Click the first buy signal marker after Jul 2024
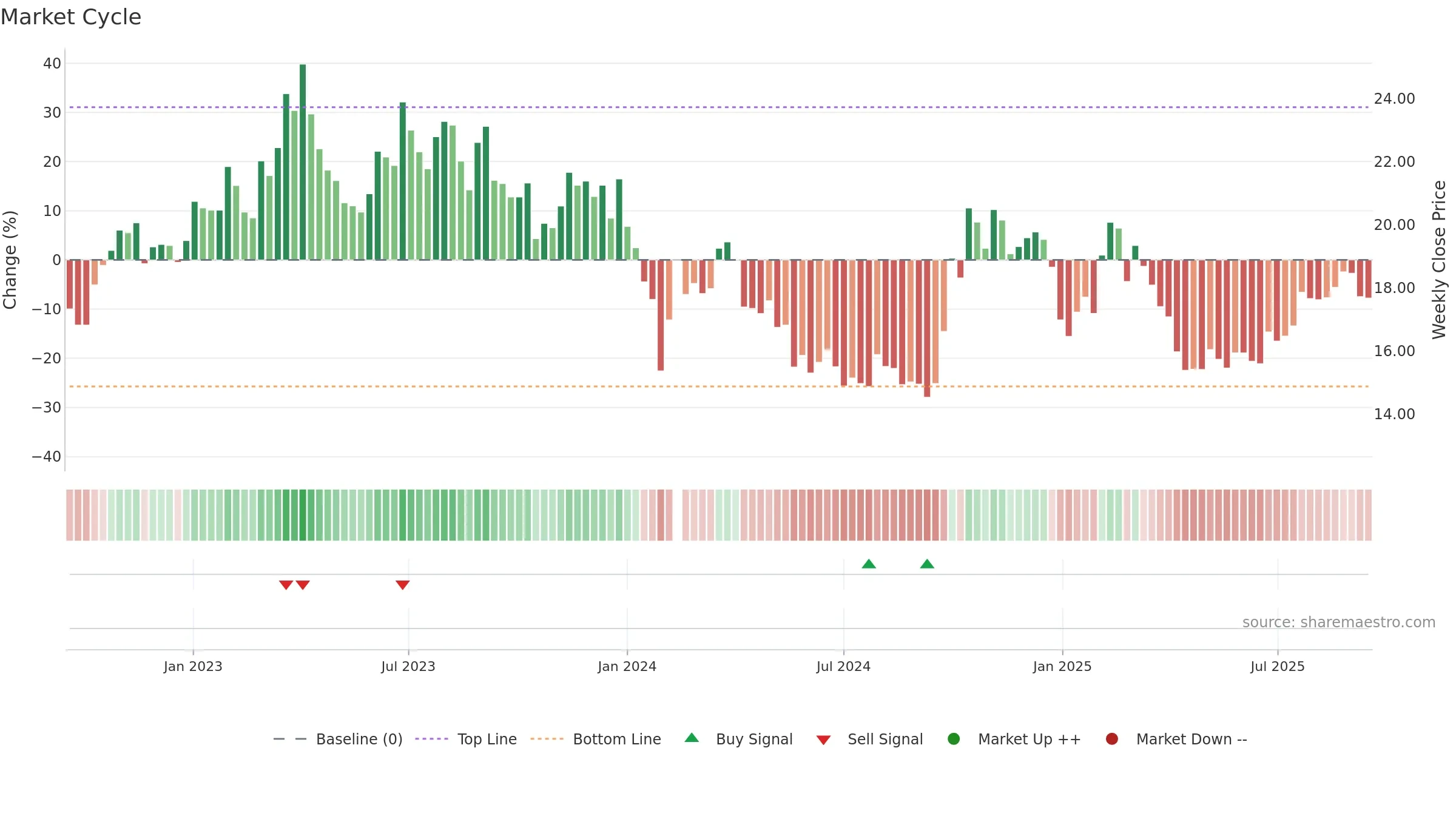This screenshot has width=1456, height=819. 869,564
